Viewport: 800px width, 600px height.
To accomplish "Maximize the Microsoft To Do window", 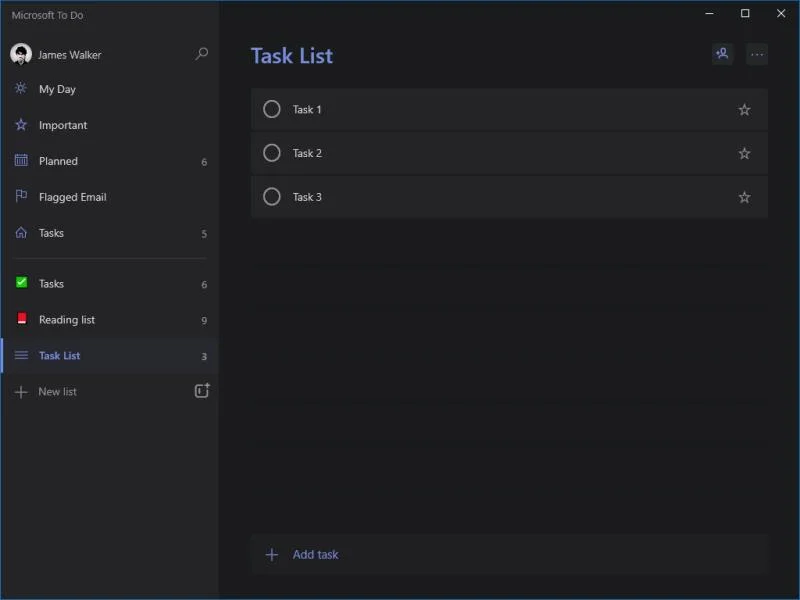I will 745,13.
